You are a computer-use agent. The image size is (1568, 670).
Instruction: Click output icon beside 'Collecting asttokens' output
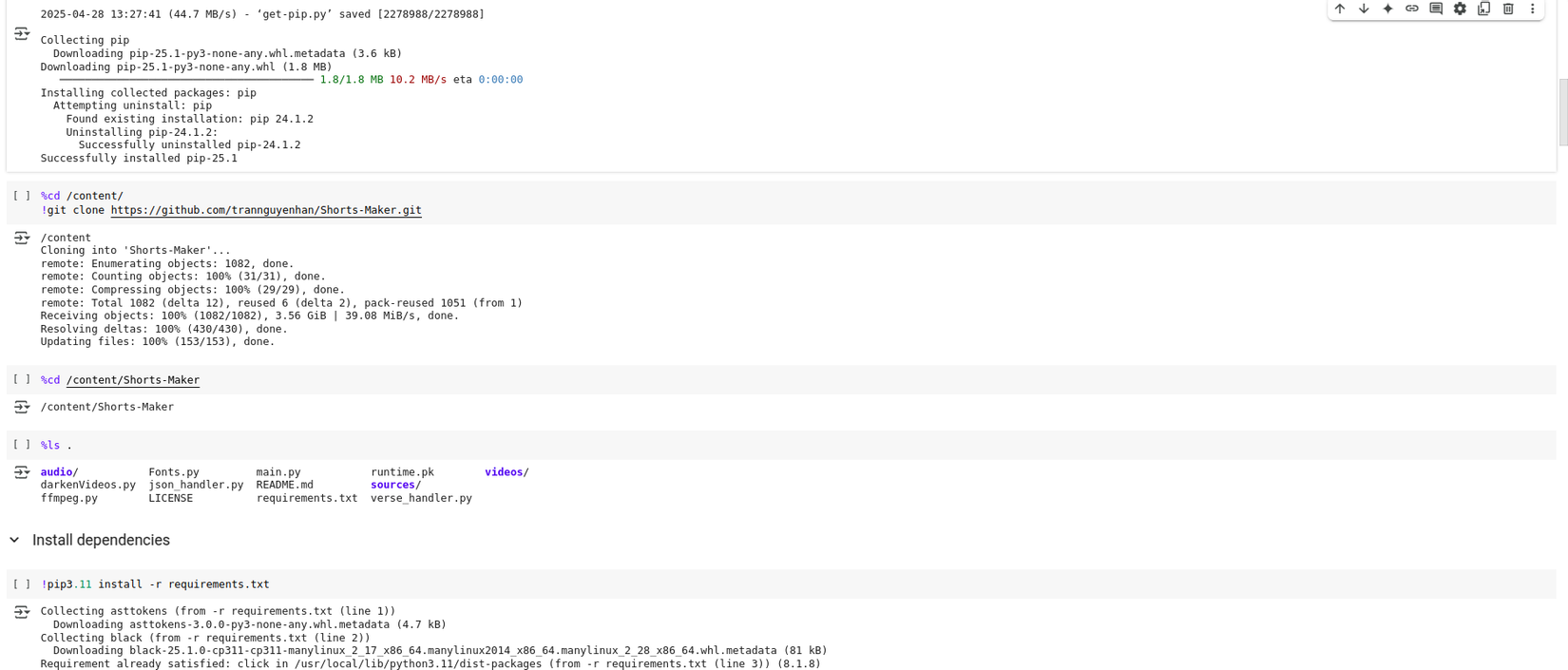point(22,612)
